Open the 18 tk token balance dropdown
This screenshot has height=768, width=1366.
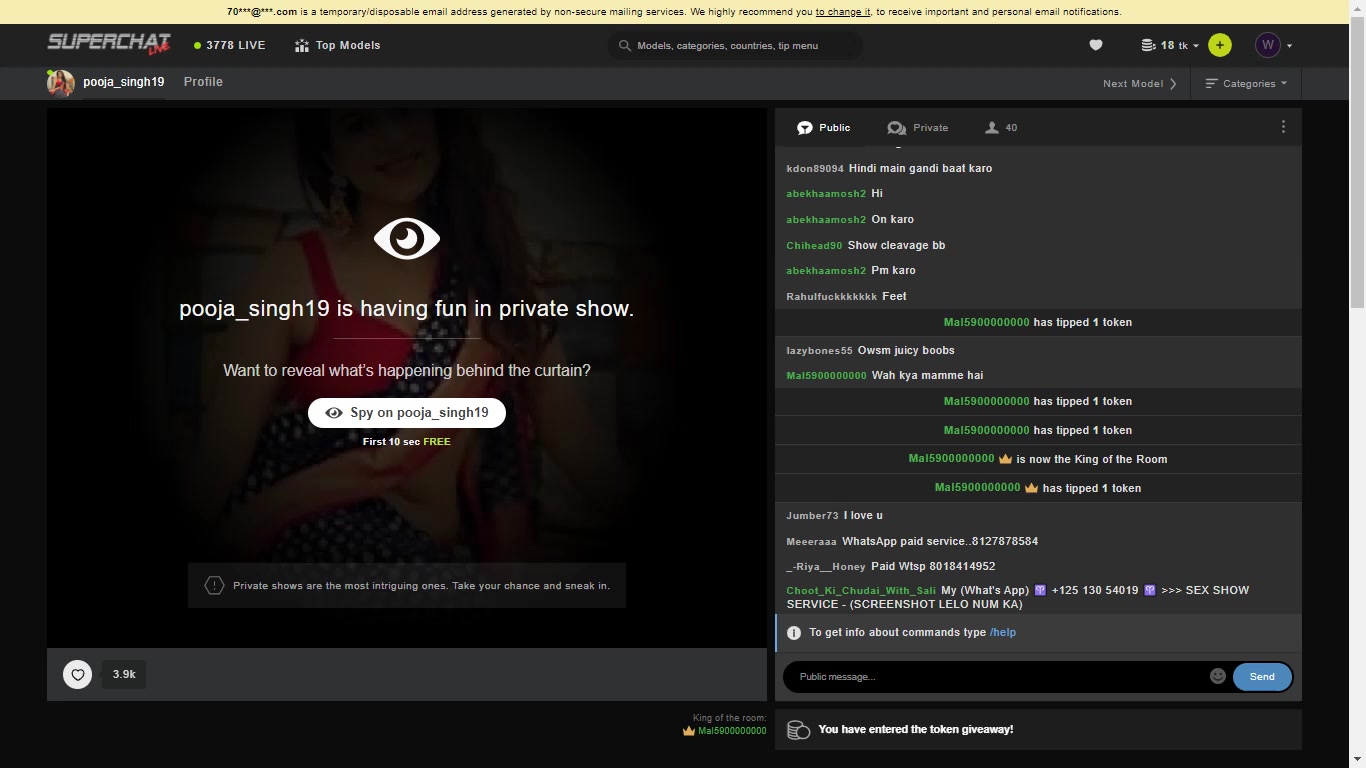1169,45
